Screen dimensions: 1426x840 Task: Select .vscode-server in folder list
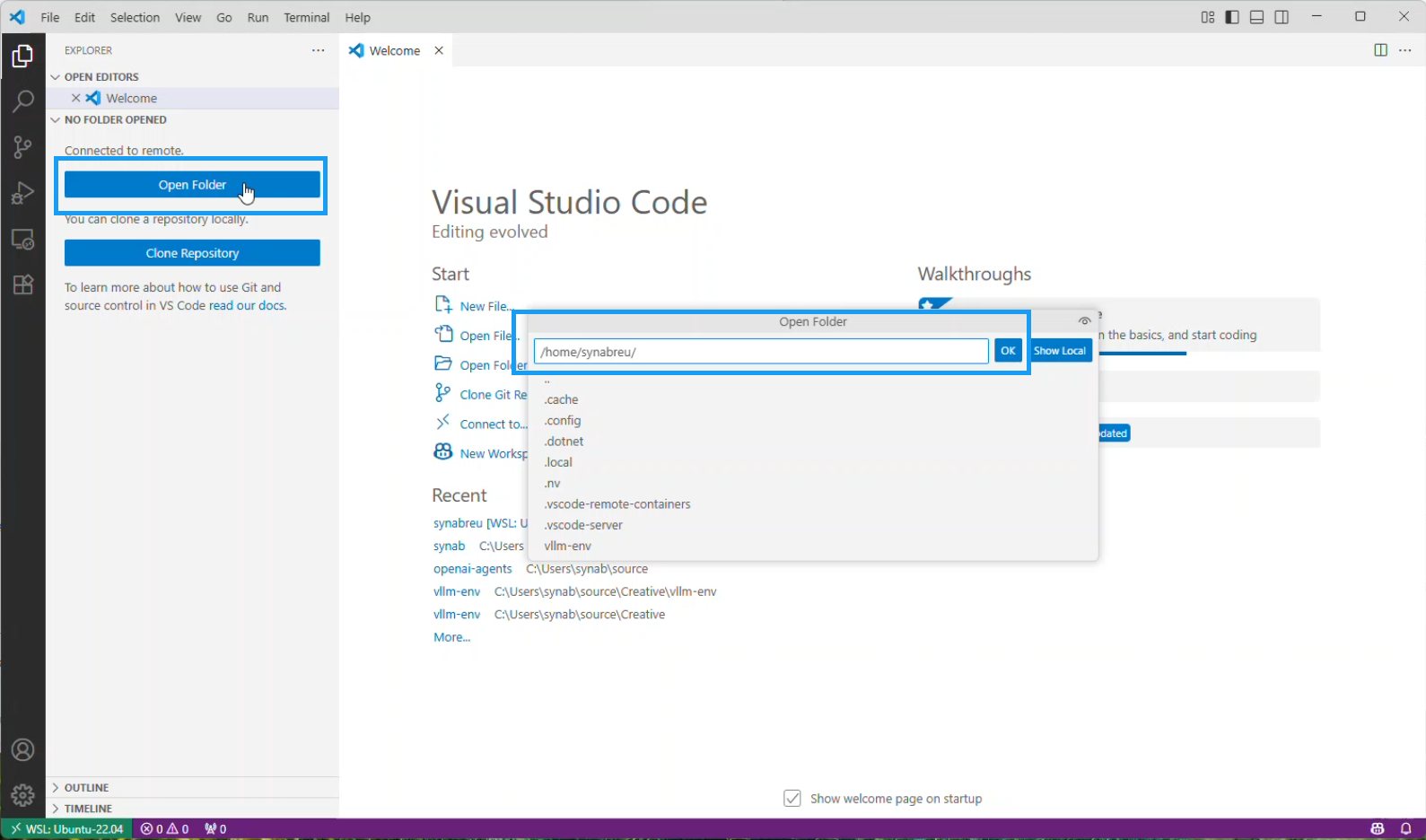813,525
